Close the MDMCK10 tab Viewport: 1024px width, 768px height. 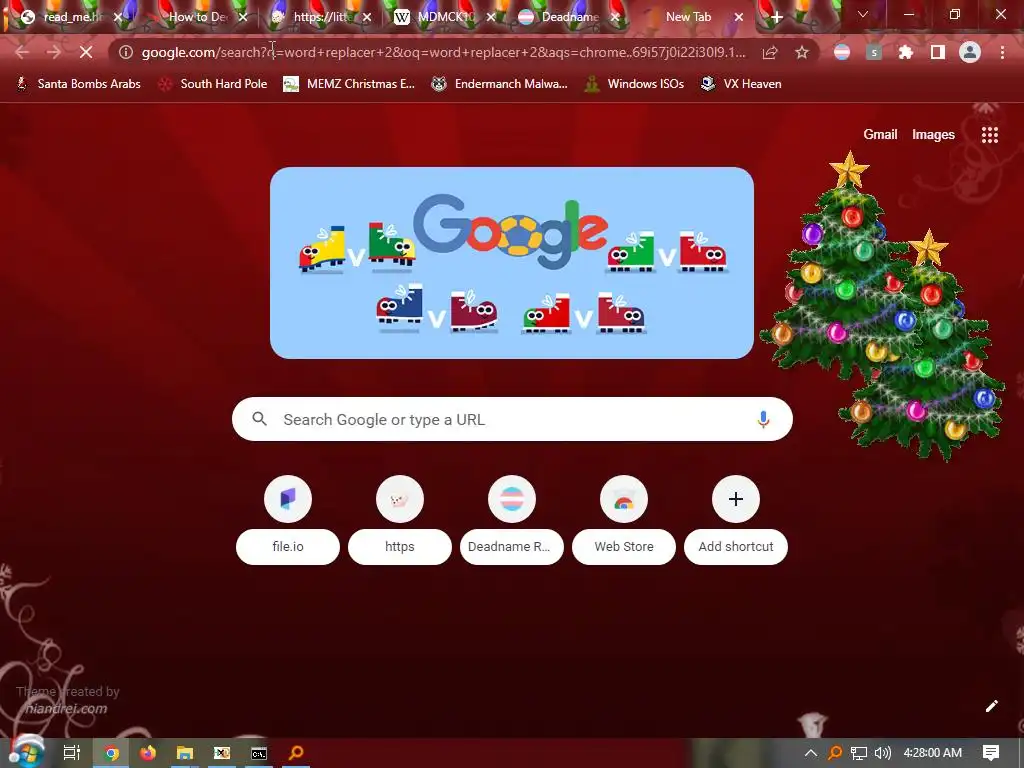[490, 17]
